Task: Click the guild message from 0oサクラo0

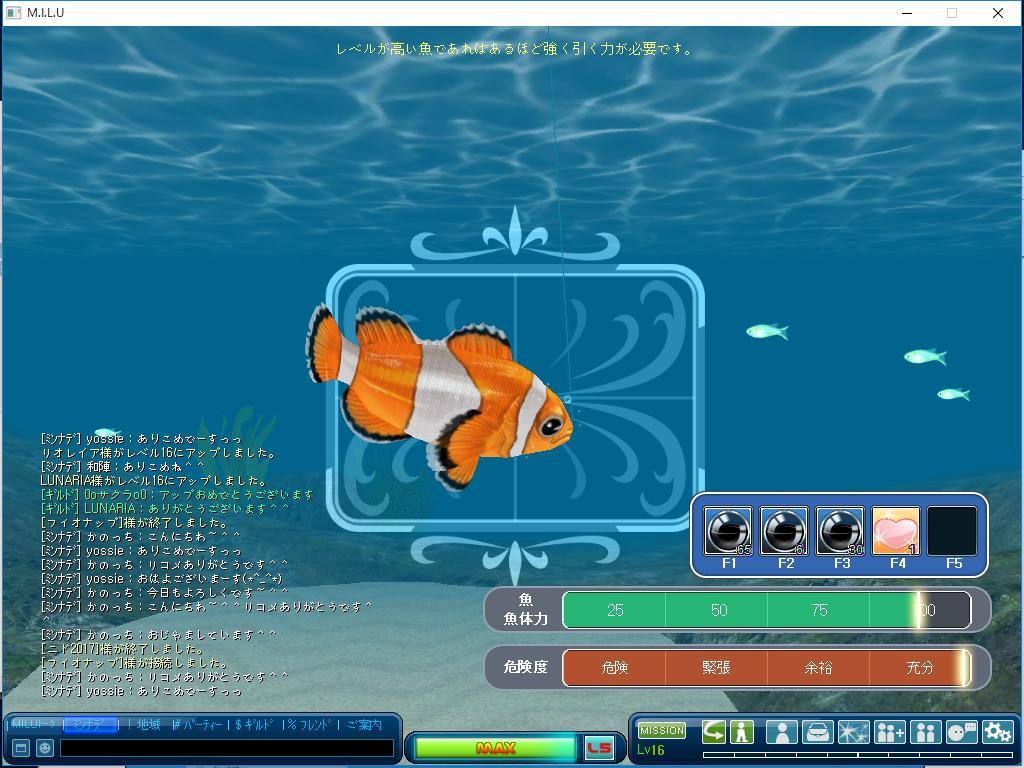Action: [x=177, y=494]
